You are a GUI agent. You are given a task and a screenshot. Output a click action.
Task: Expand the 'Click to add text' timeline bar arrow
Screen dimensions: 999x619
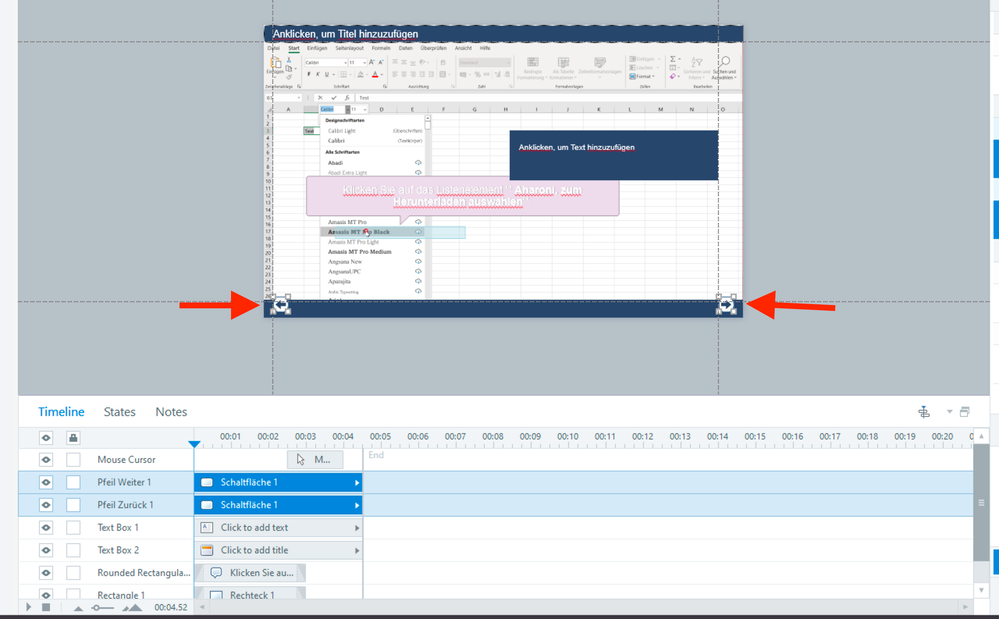357,528
